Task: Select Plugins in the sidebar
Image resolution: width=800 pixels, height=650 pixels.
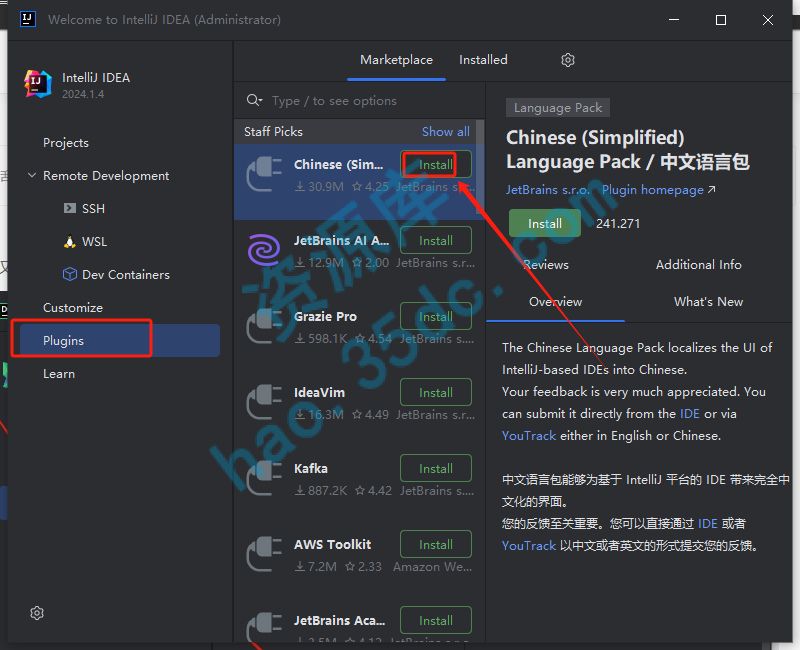Action: (120, 340)
